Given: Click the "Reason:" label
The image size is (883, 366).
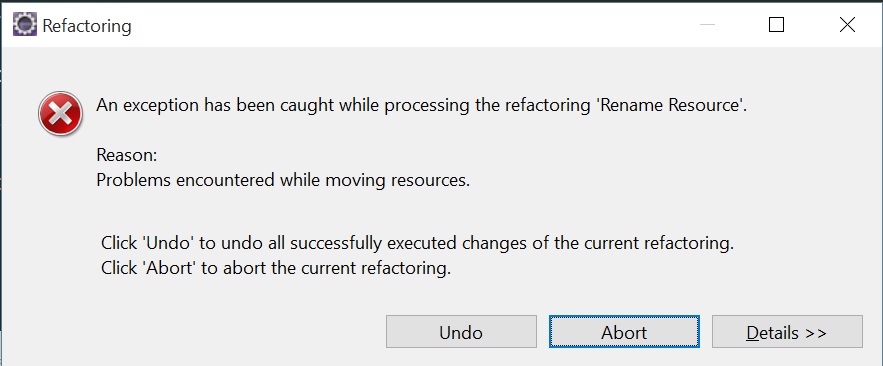Looking at the screenshot, I should click(x=127, y=155).
